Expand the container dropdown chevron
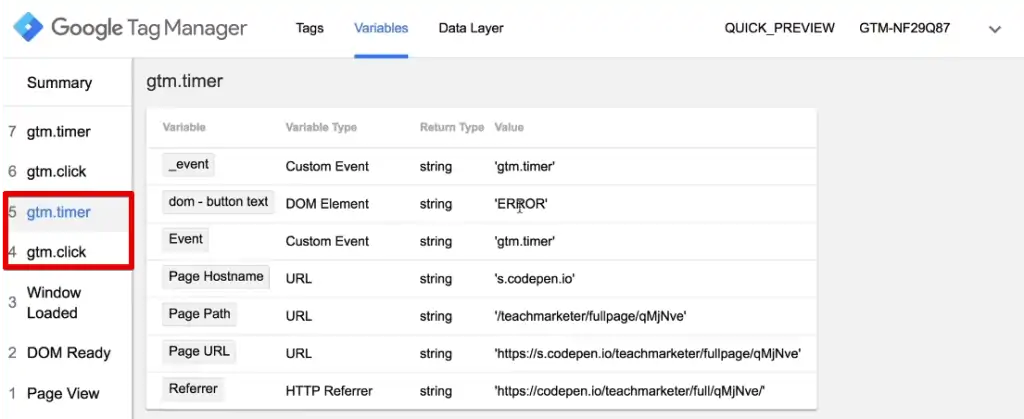Viewport: 1024px width, 419px height. [x=995, y=29]
